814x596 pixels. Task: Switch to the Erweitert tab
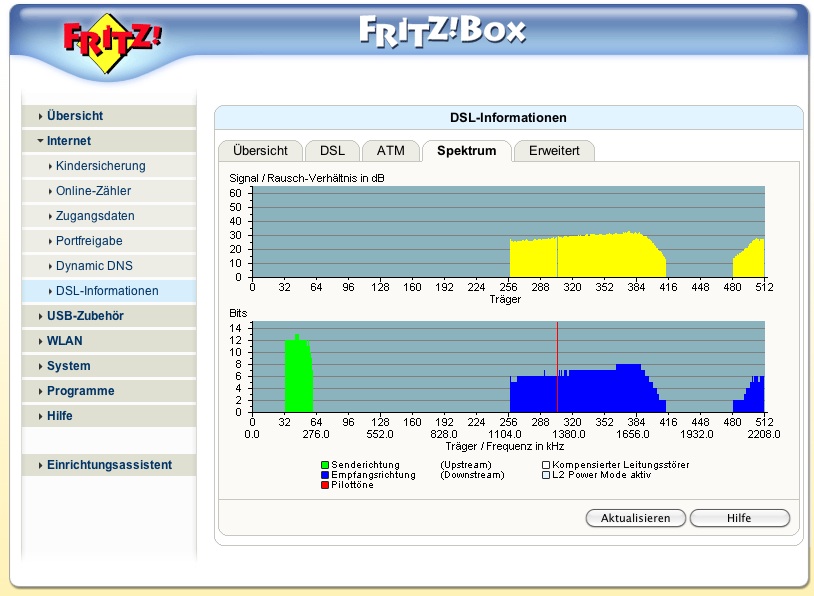(x=554, y=151)
